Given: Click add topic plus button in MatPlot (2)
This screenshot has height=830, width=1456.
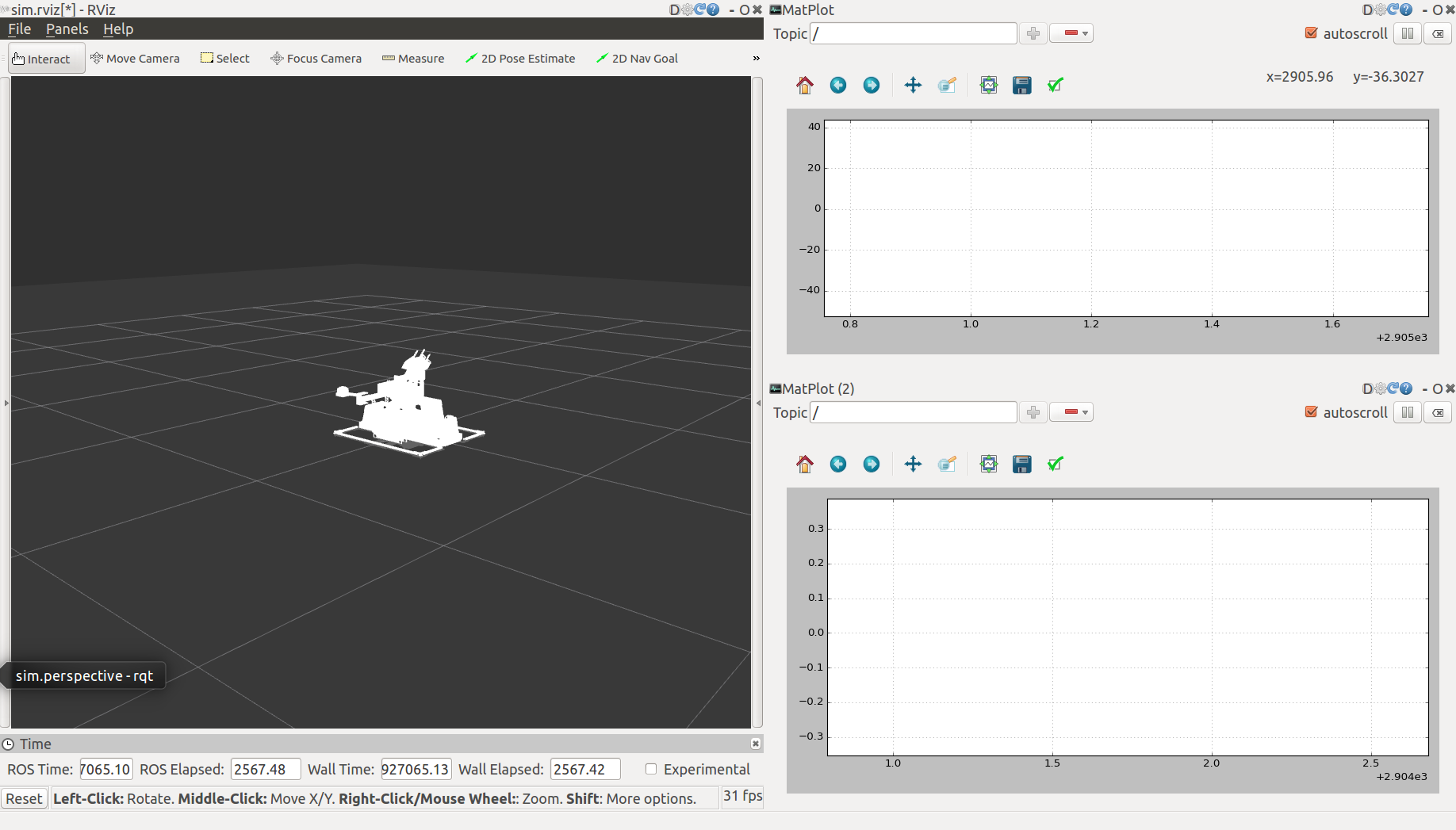Looking at the screenshot, I should point(1033,412).
